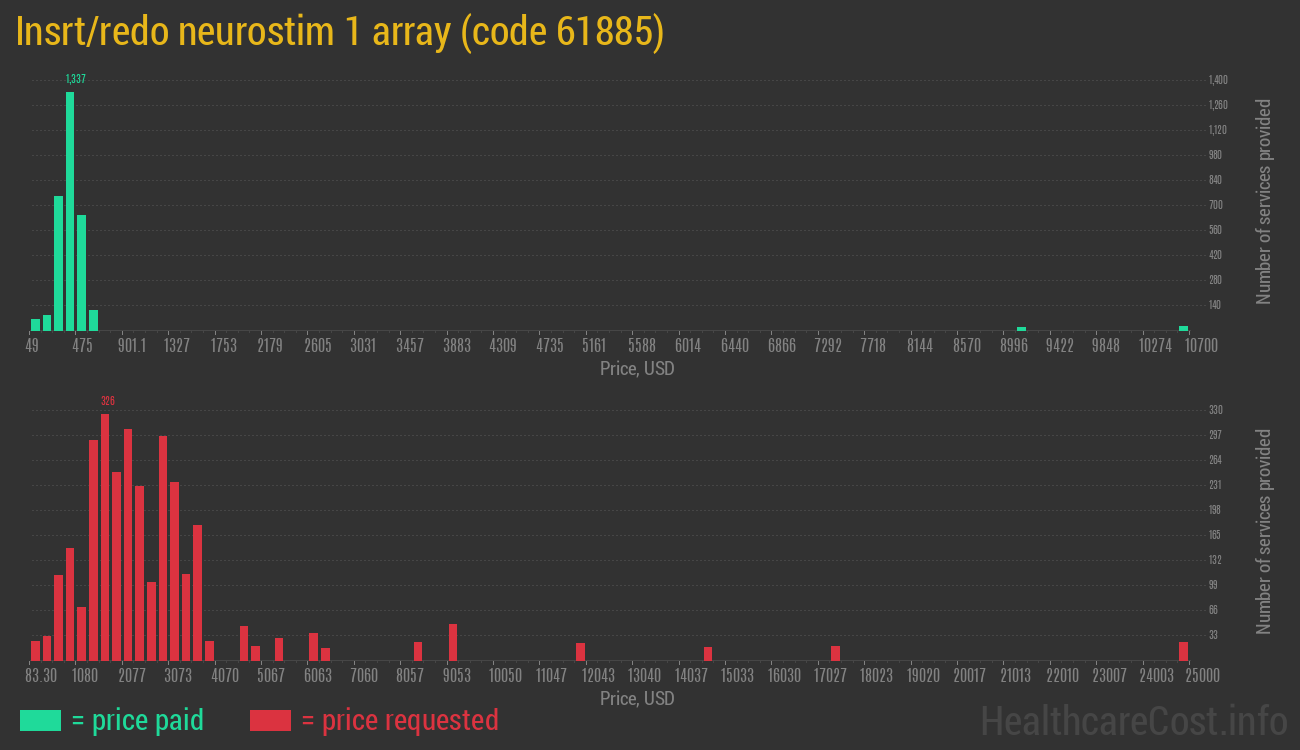1300x750 pixels.
Task: Click the isolated red bar near 17027
Action: coord(835,653)
